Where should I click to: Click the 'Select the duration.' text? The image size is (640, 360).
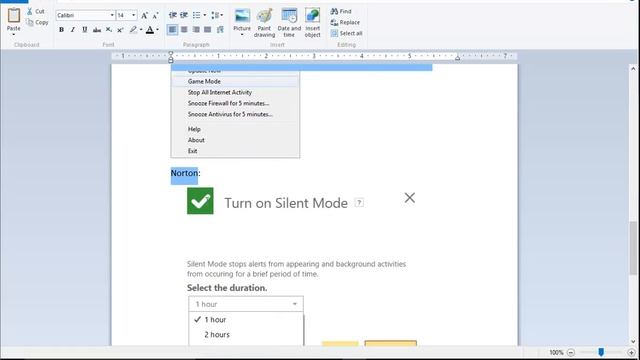click(x=227, y=288)
